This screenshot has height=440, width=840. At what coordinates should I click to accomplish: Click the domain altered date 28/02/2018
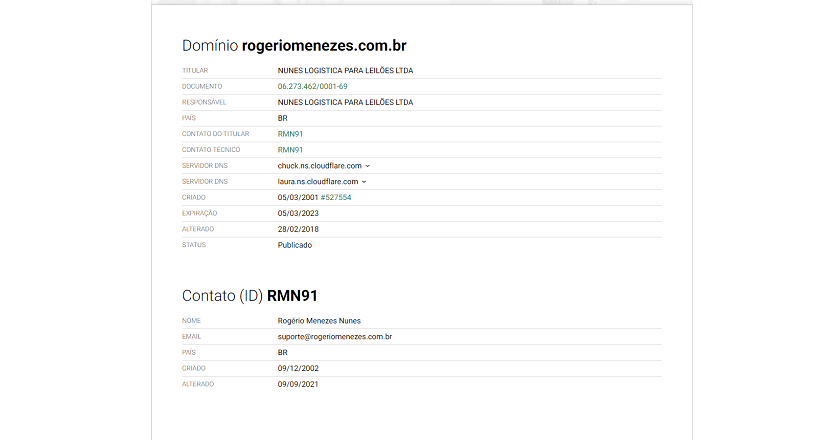coord(298,229)
